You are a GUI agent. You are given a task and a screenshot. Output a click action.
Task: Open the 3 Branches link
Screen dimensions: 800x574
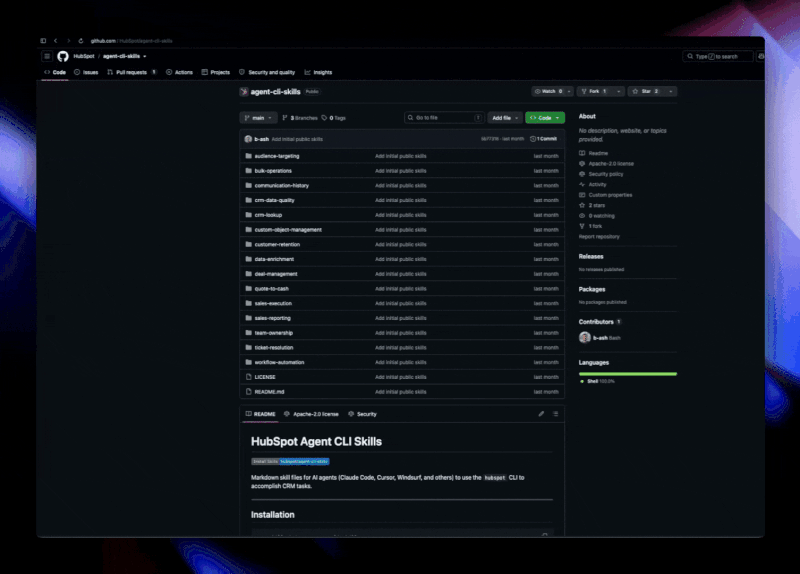300,118
